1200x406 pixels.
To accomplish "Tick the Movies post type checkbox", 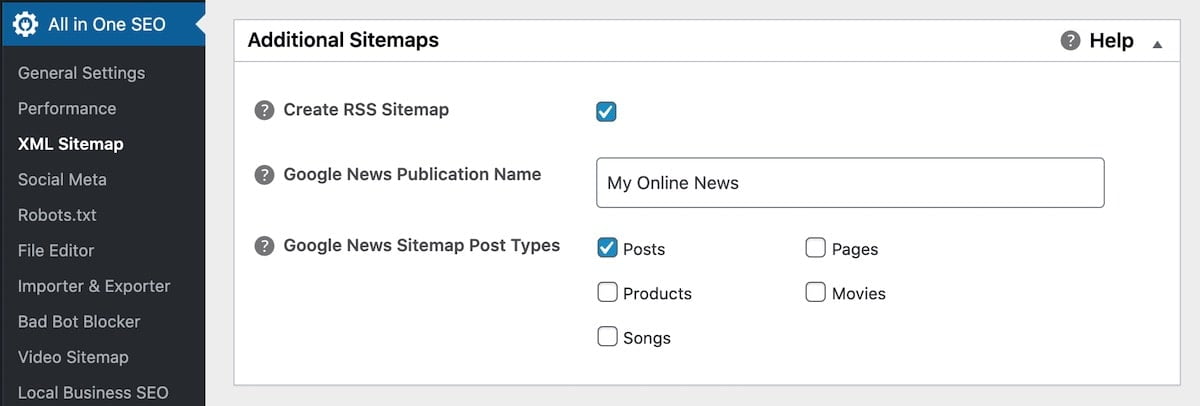I will (x=815, y=292).
